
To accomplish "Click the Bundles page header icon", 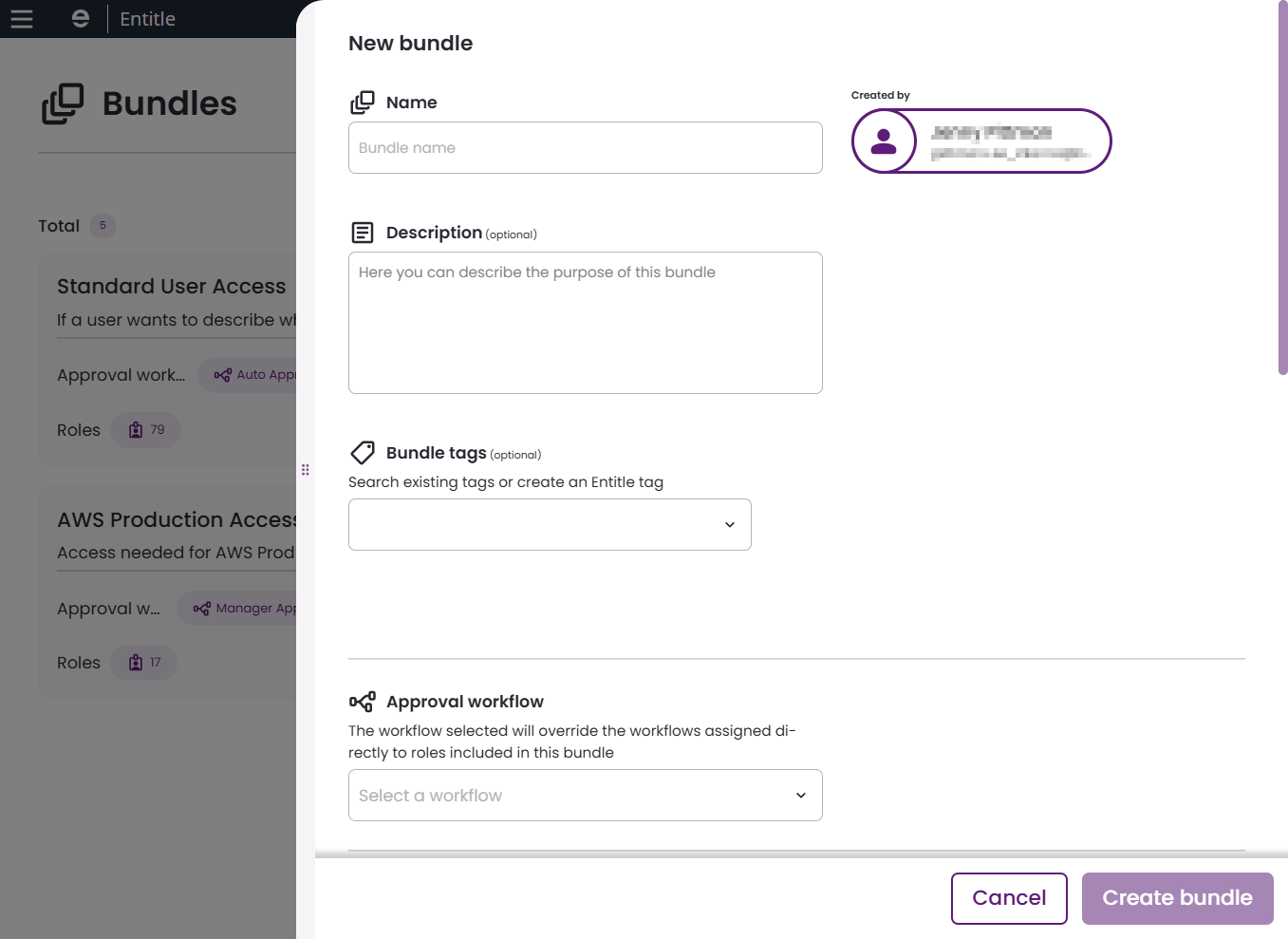I will 63,103.
